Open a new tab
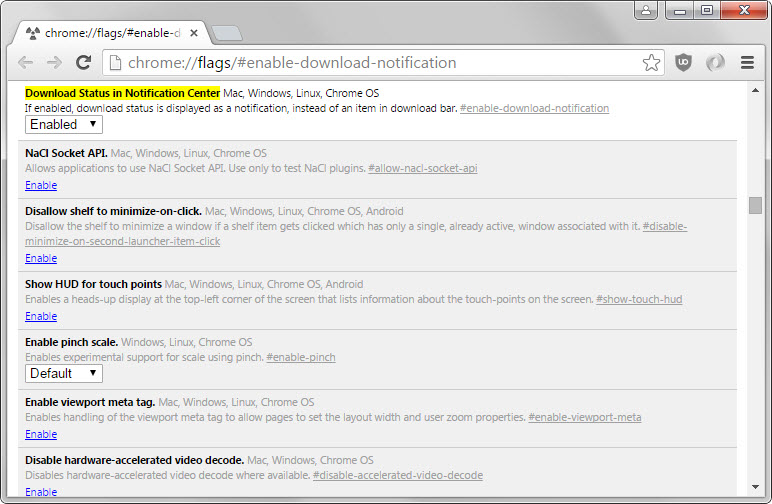 click(226, 33)
